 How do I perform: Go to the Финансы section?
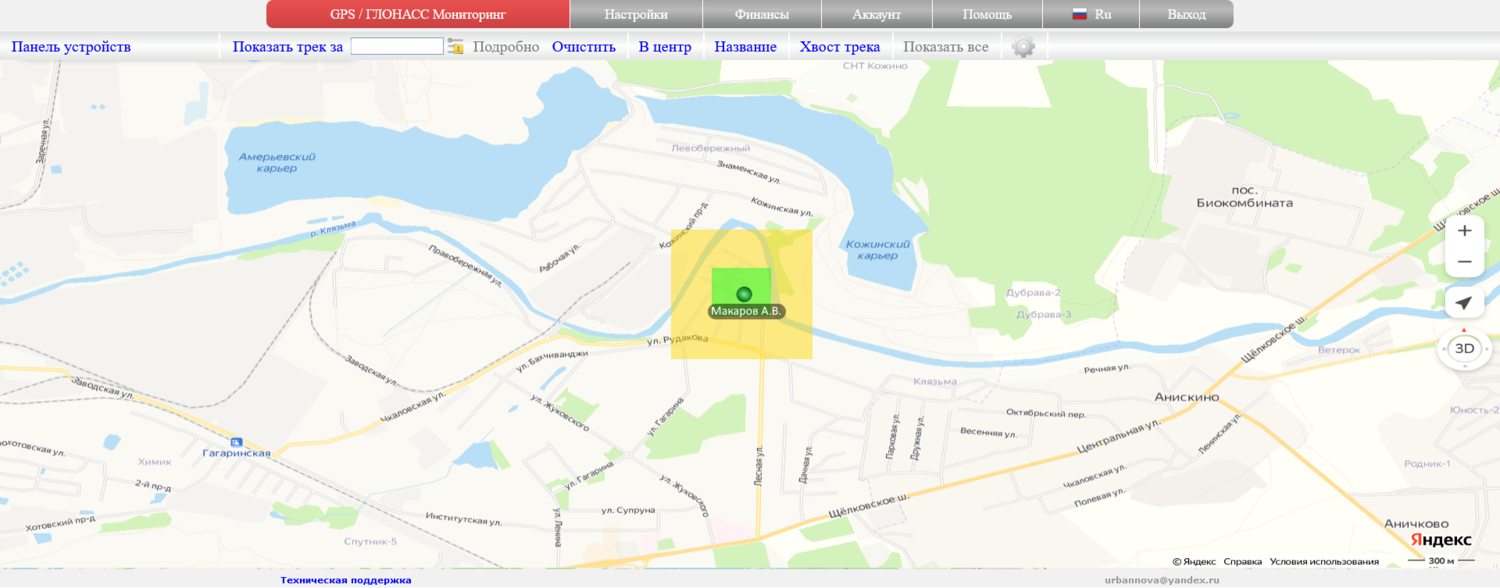(x=762, y=14)
